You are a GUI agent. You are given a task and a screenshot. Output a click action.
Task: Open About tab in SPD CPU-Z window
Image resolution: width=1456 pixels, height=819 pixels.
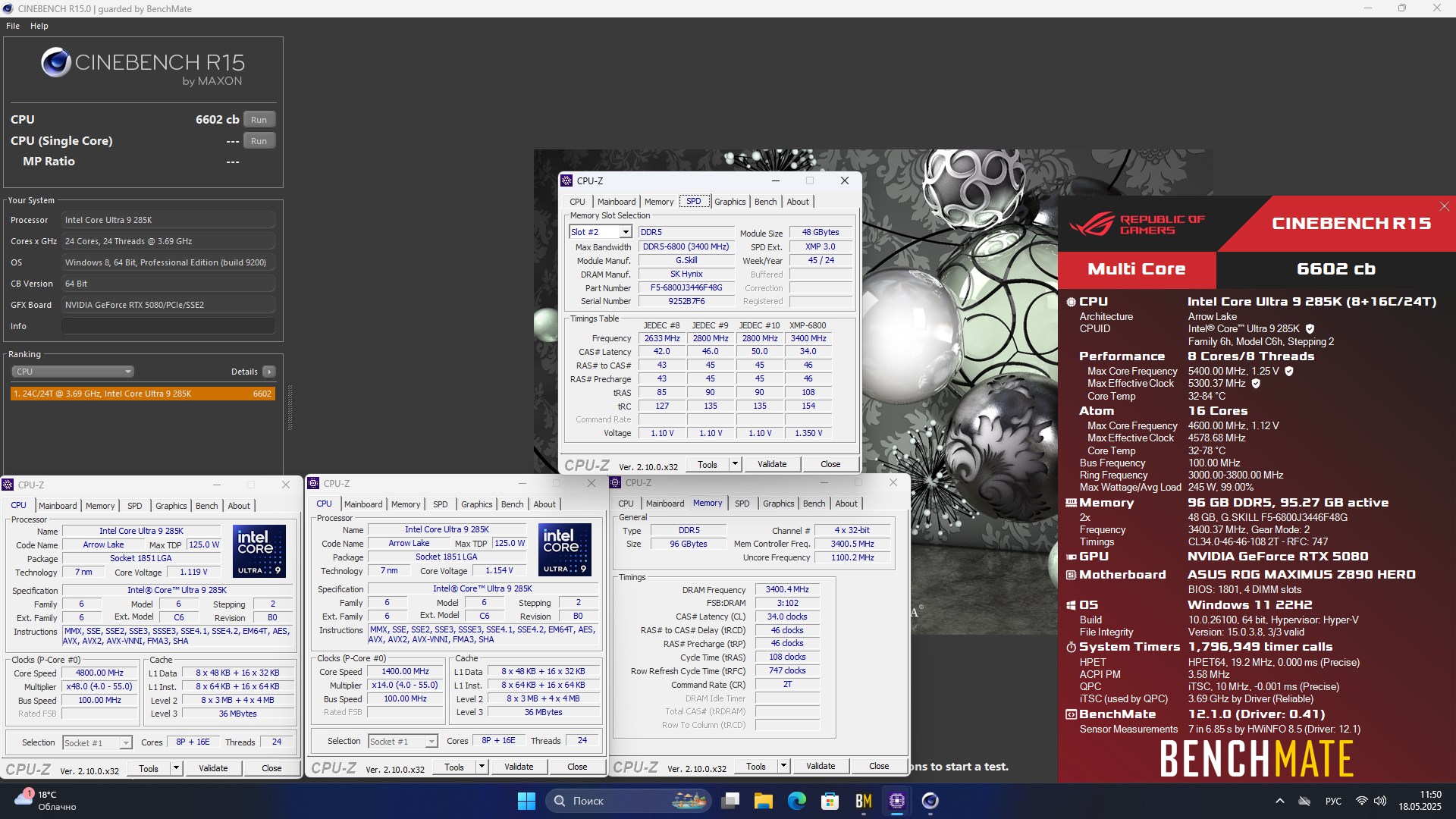[x=798, y=202]
